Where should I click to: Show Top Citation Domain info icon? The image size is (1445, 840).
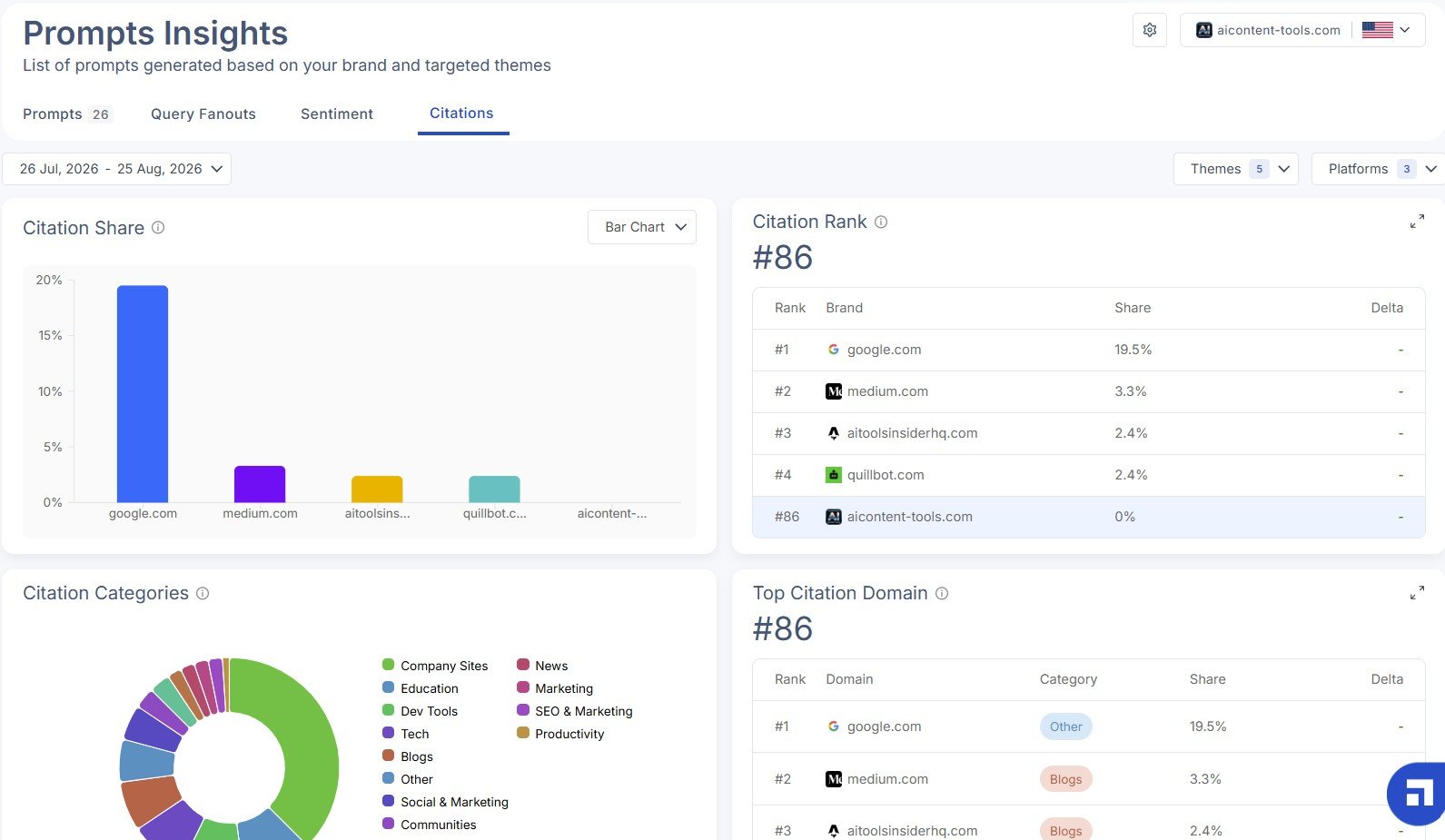(x=942, y=593)
